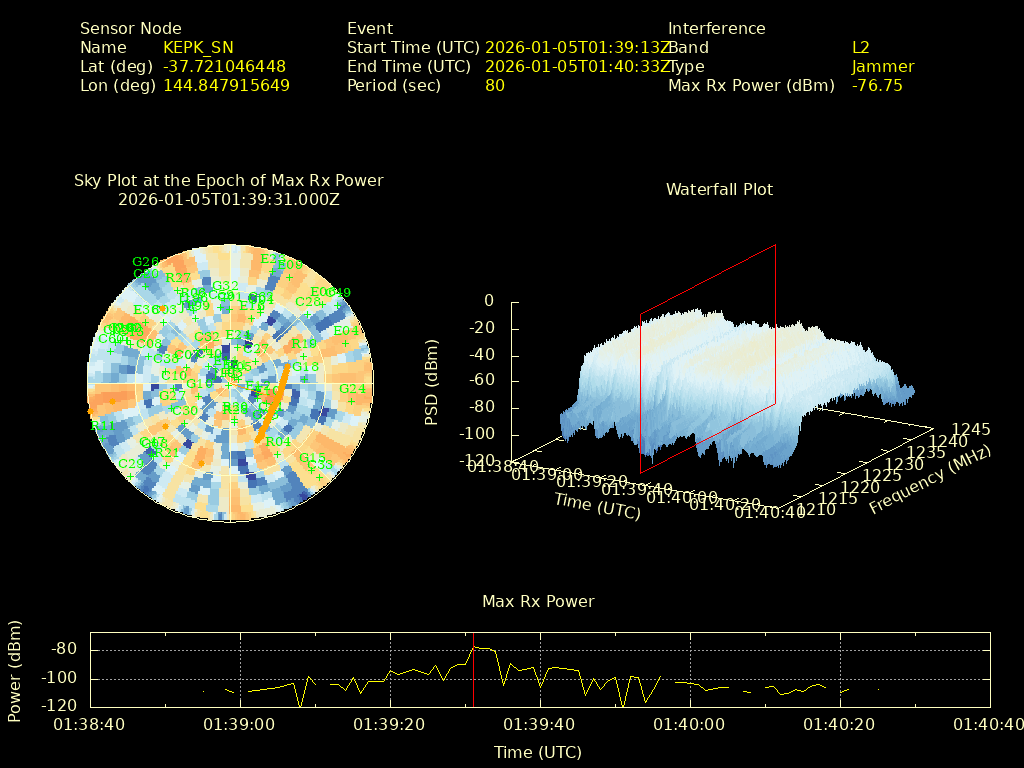Select the longitude value 144.847915649
Image resolution: width=1024 pixels, height=768 pixels.
pos(226,86)
